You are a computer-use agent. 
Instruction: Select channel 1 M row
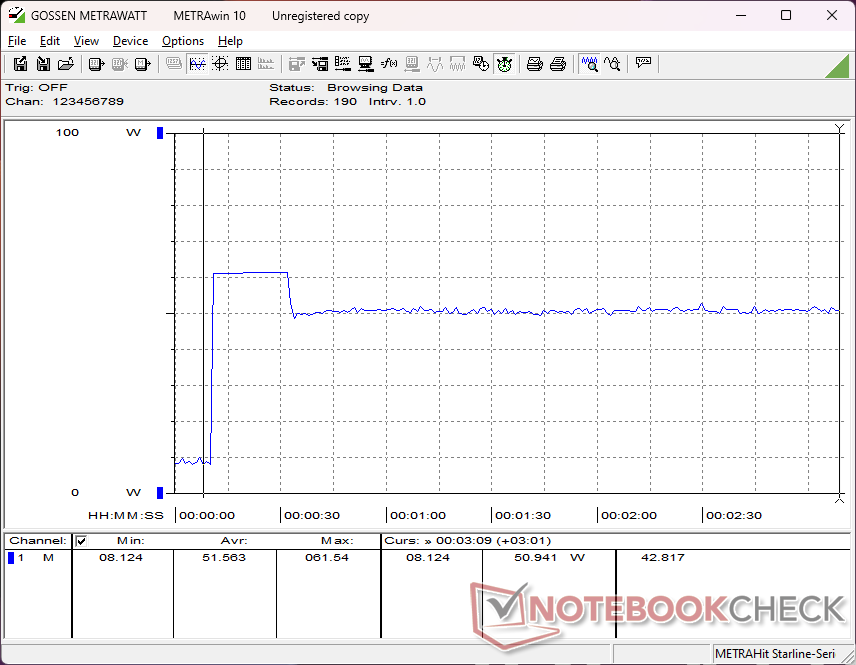[x=35, y=558]
